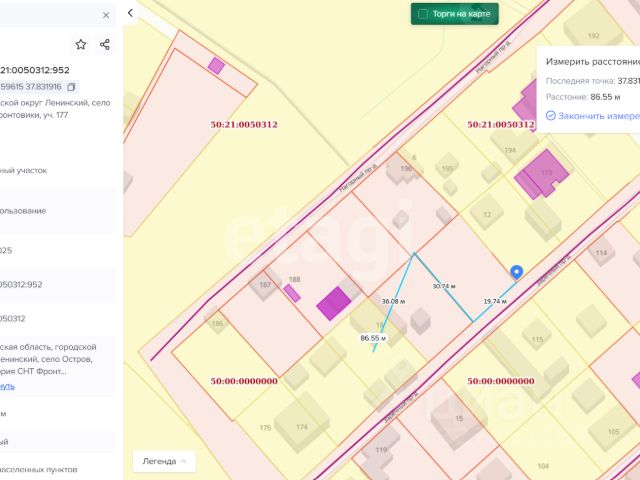Click building number 187 on map
The height and width of the screenshot is (480, 640).
point(265,284)
